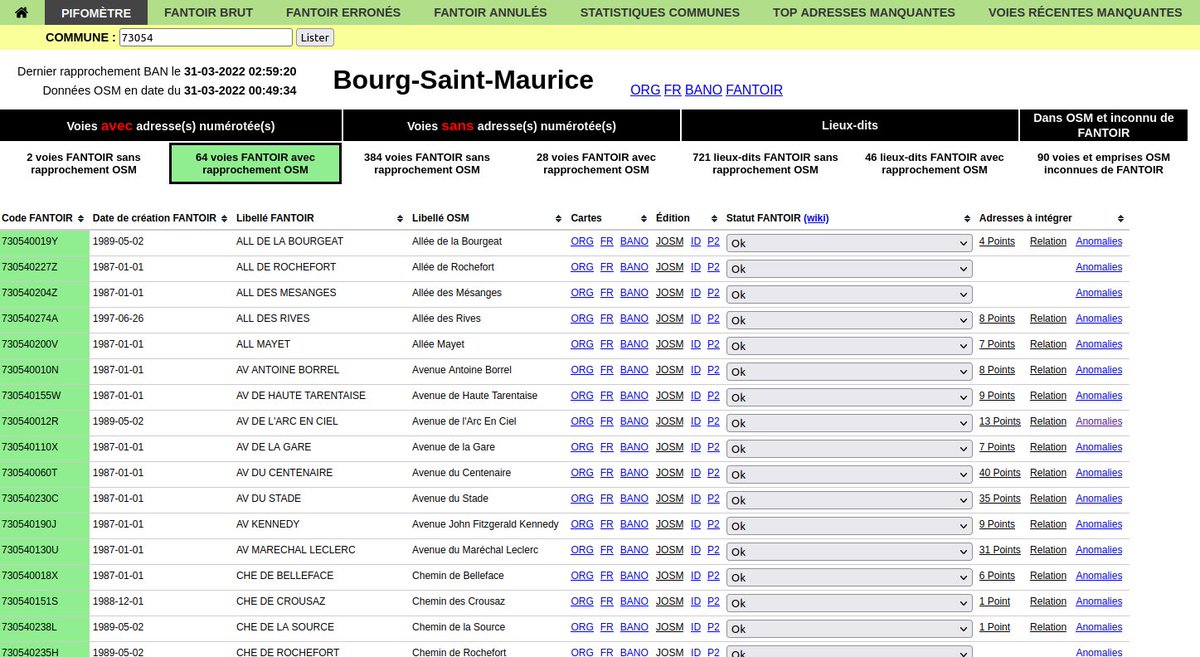Screen dimensions: 1200x657
Task: Select 28 voies FANTOIR avec rapprochement OSM
Action: [x=596, y=164]
